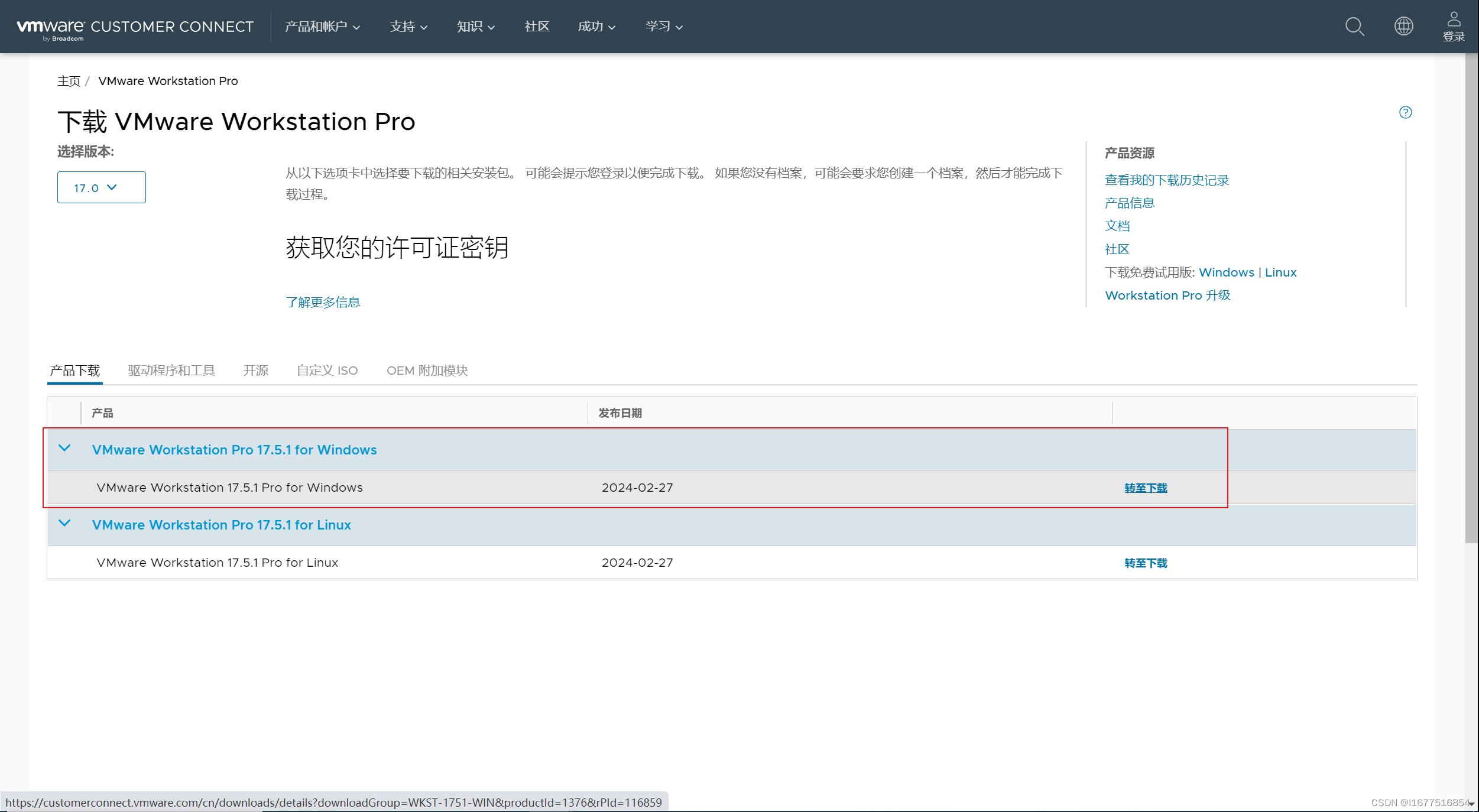
Task: Switch to the 开源 tab
Action: coord(255,371)
